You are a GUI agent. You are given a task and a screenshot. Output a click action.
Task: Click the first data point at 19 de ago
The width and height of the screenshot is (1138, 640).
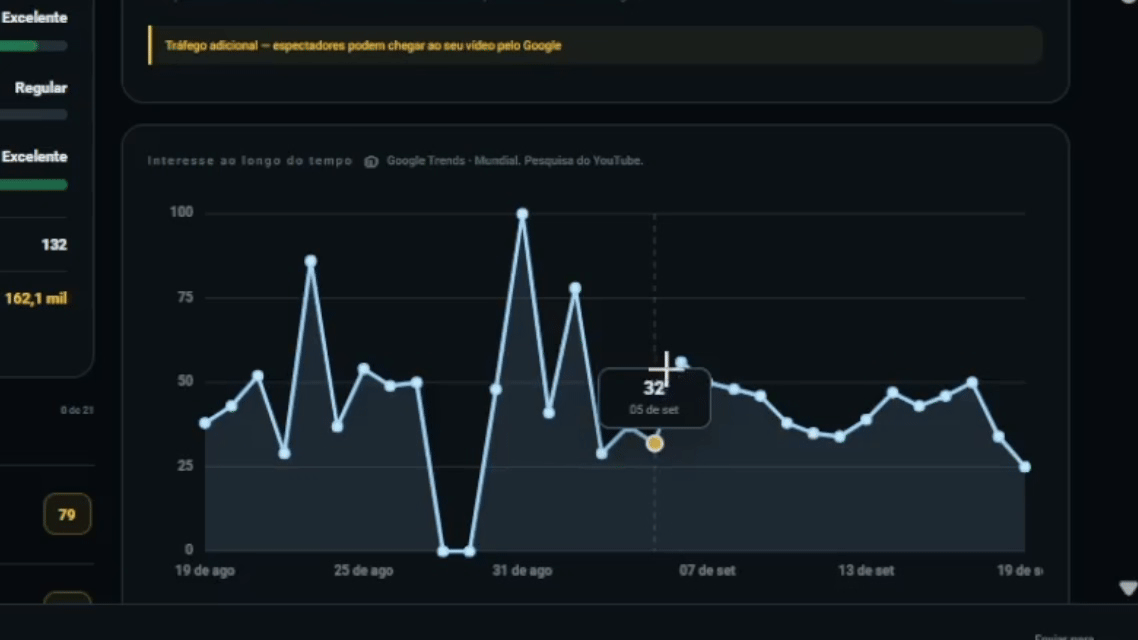coord(205,422)
